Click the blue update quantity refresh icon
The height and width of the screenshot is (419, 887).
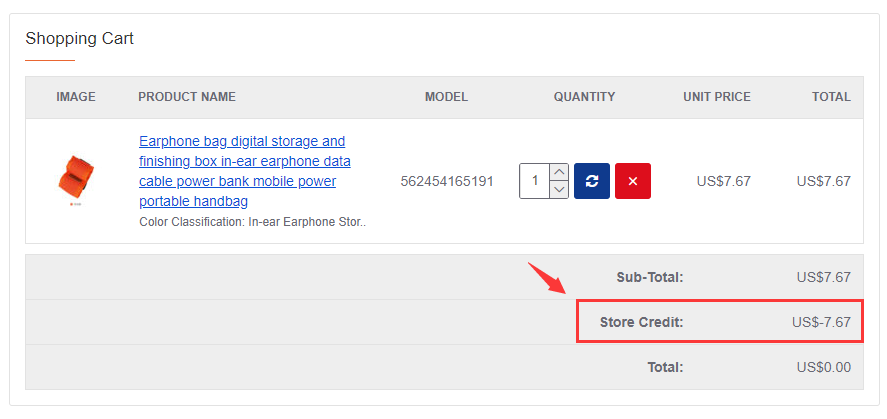592,181
